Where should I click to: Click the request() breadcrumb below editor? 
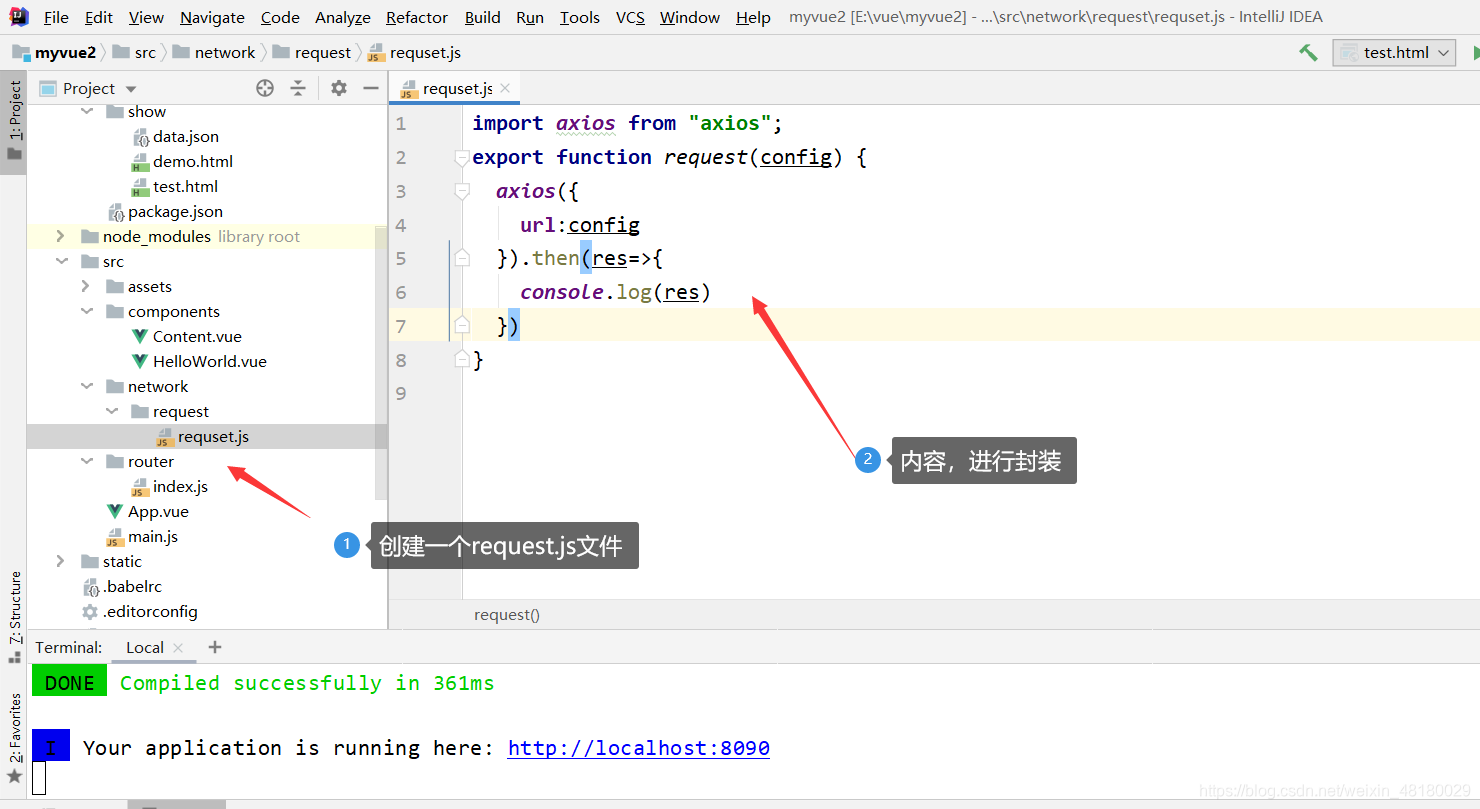[x=507, y=615]
